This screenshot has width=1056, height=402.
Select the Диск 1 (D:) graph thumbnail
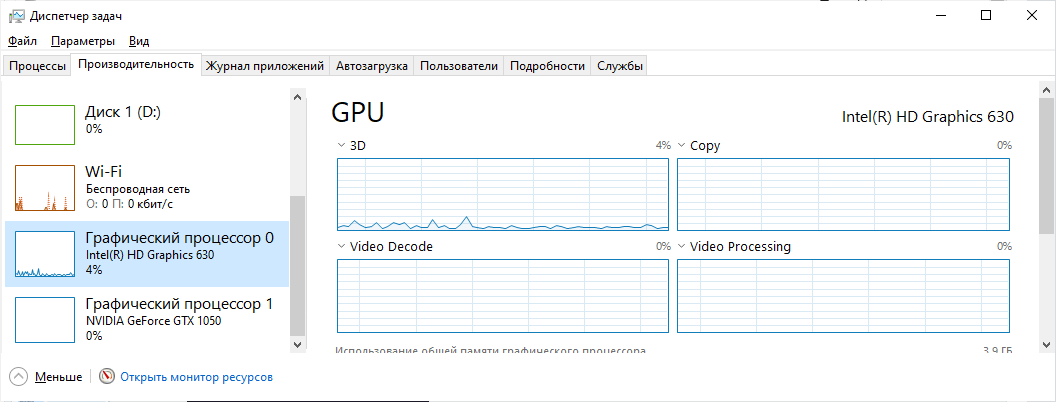click(45, 124)
